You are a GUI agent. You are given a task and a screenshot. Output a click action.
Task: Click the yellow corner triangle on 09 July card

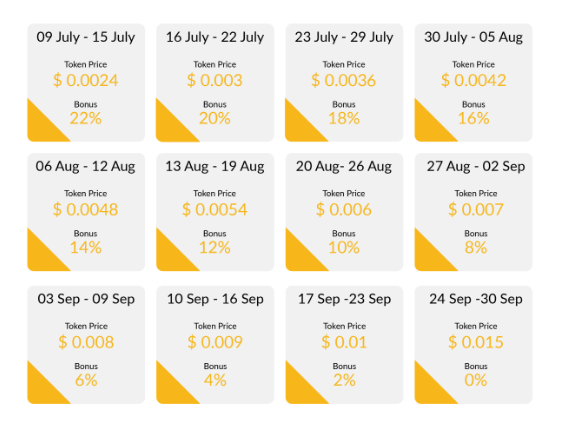[x=42, y=127]
